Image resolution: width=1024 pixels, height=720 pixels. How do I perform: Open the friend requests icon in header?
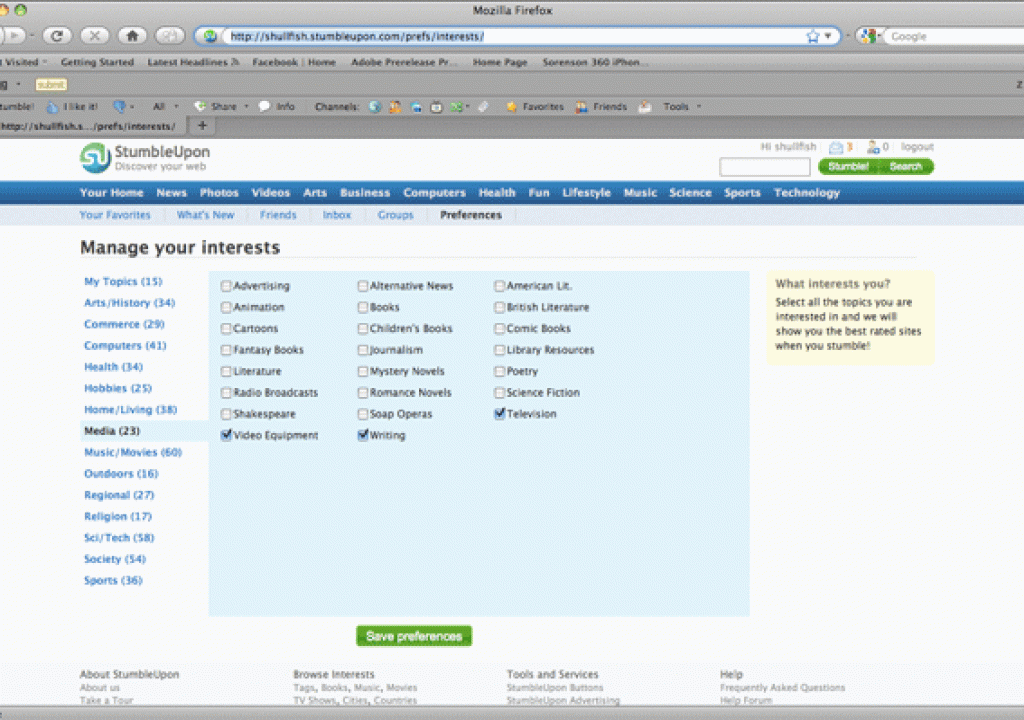pyautogui.click(x=873, y=147)
